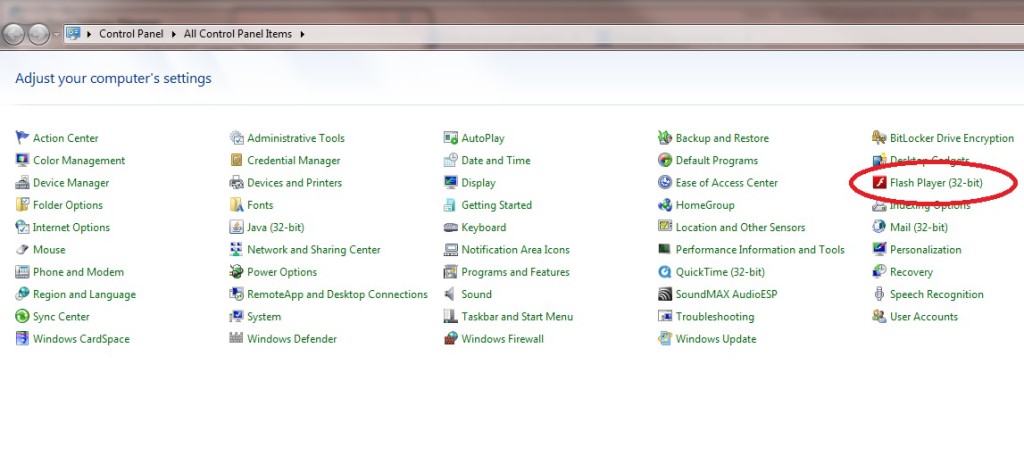This screenshot has height=456, width=1024.
Task: Open the Sync Center green icon
Action: click(22, 316)
